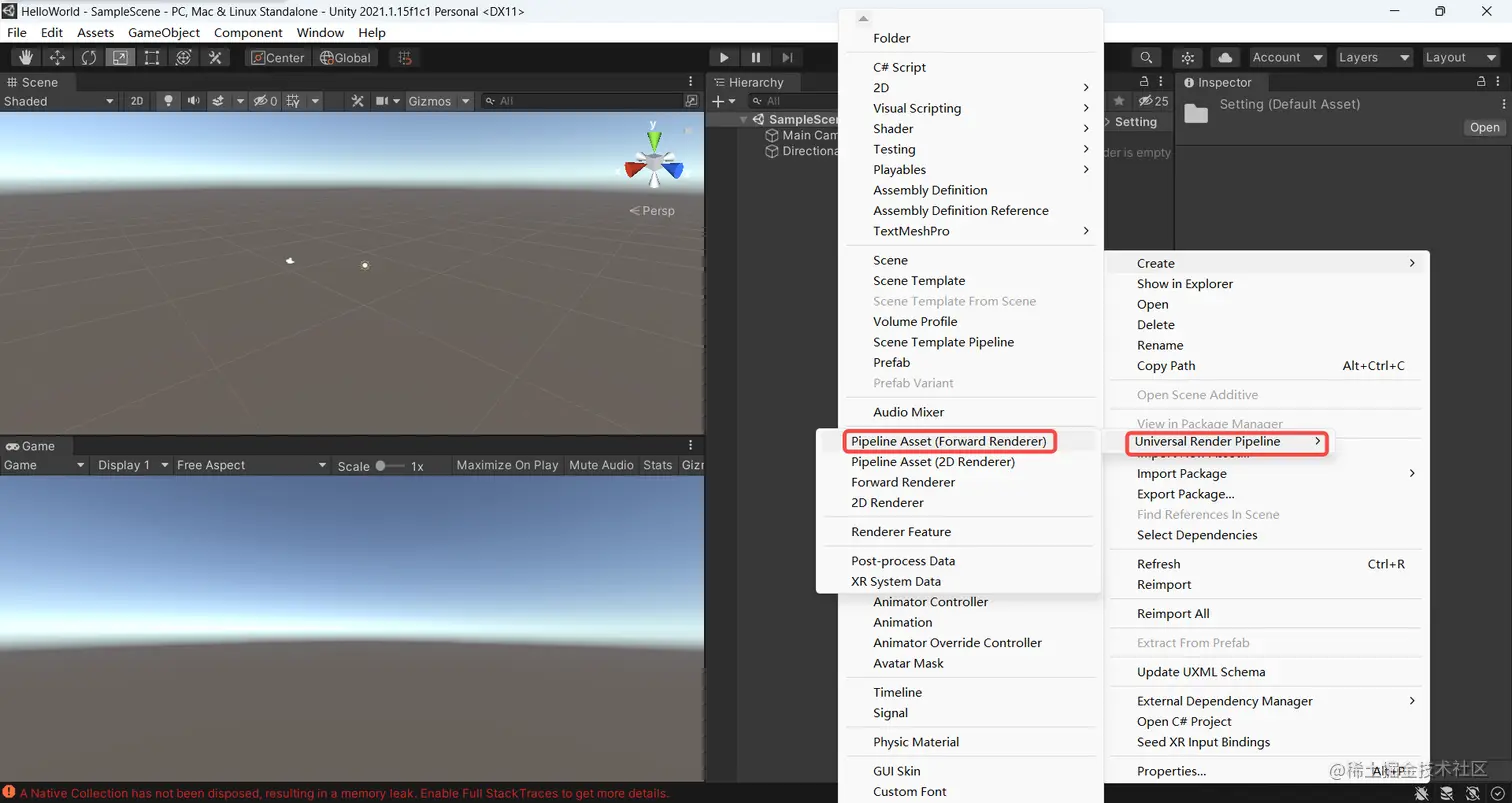The width and height of the screenshot is (1512, 803).
Task: Toggle hidden objects visibility in Scene
Action: (265, 101)
